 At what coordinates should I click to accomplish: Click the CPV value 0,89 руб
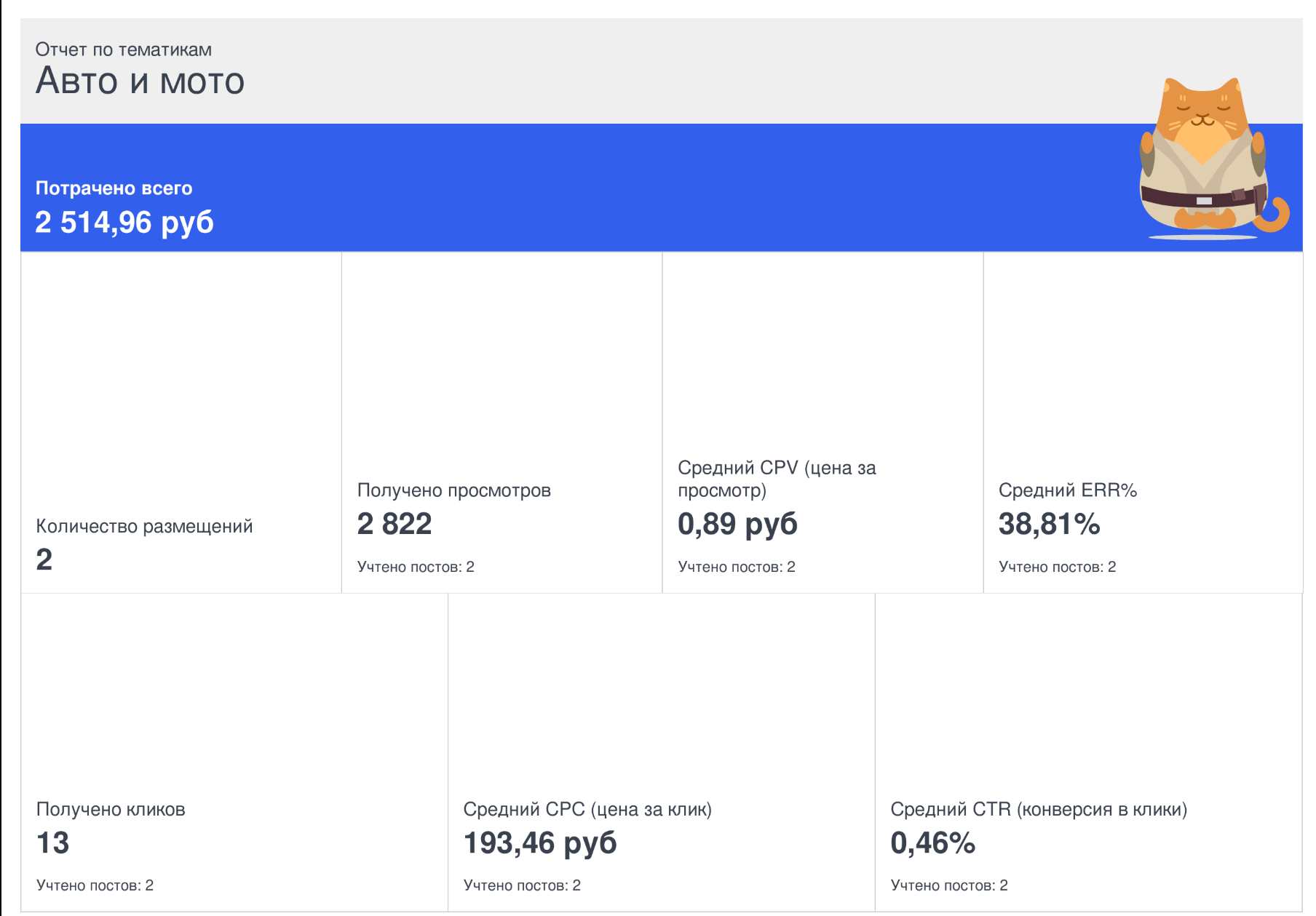click(737, 524)
